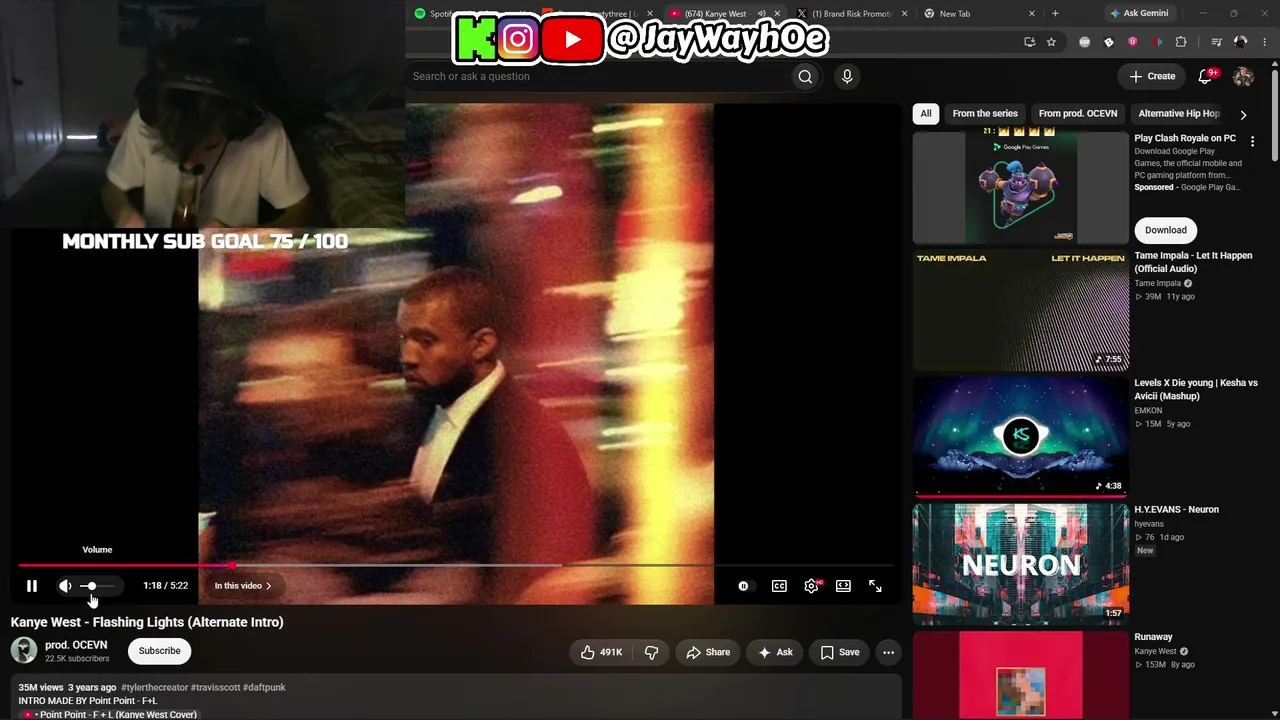1280x720 pixels.
Task: Adjust the volume slider handle
Action: click(91, 586)
